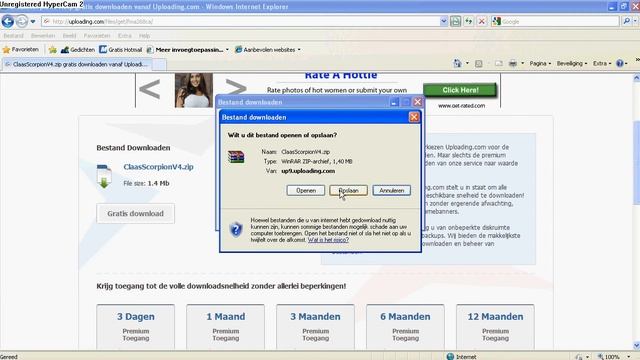Open the Wat is het risico? link
This screenshot has height=360, width=640.
click(x=328, y=240)
